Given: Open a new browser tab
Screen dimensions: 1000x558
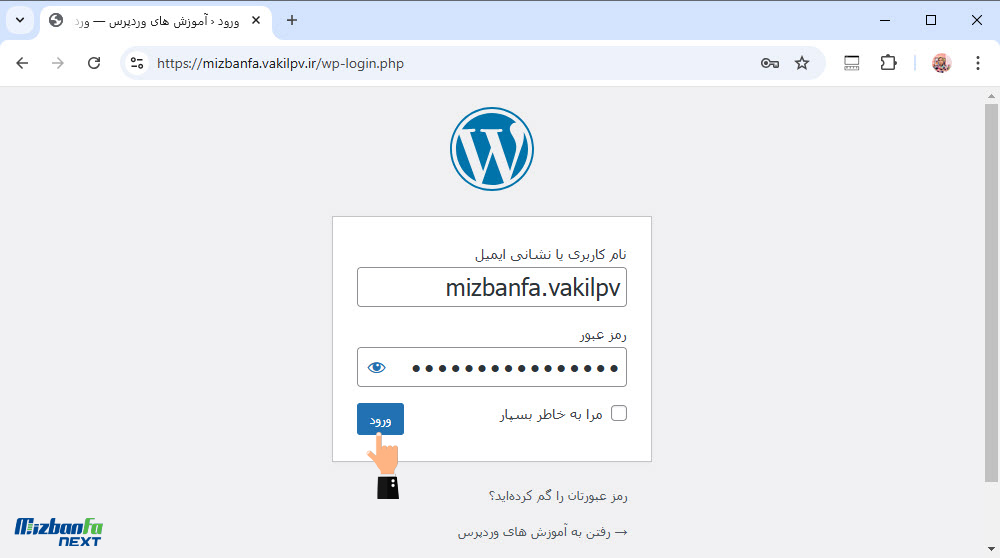Looking at the screenshot, I should coord(292,20).
